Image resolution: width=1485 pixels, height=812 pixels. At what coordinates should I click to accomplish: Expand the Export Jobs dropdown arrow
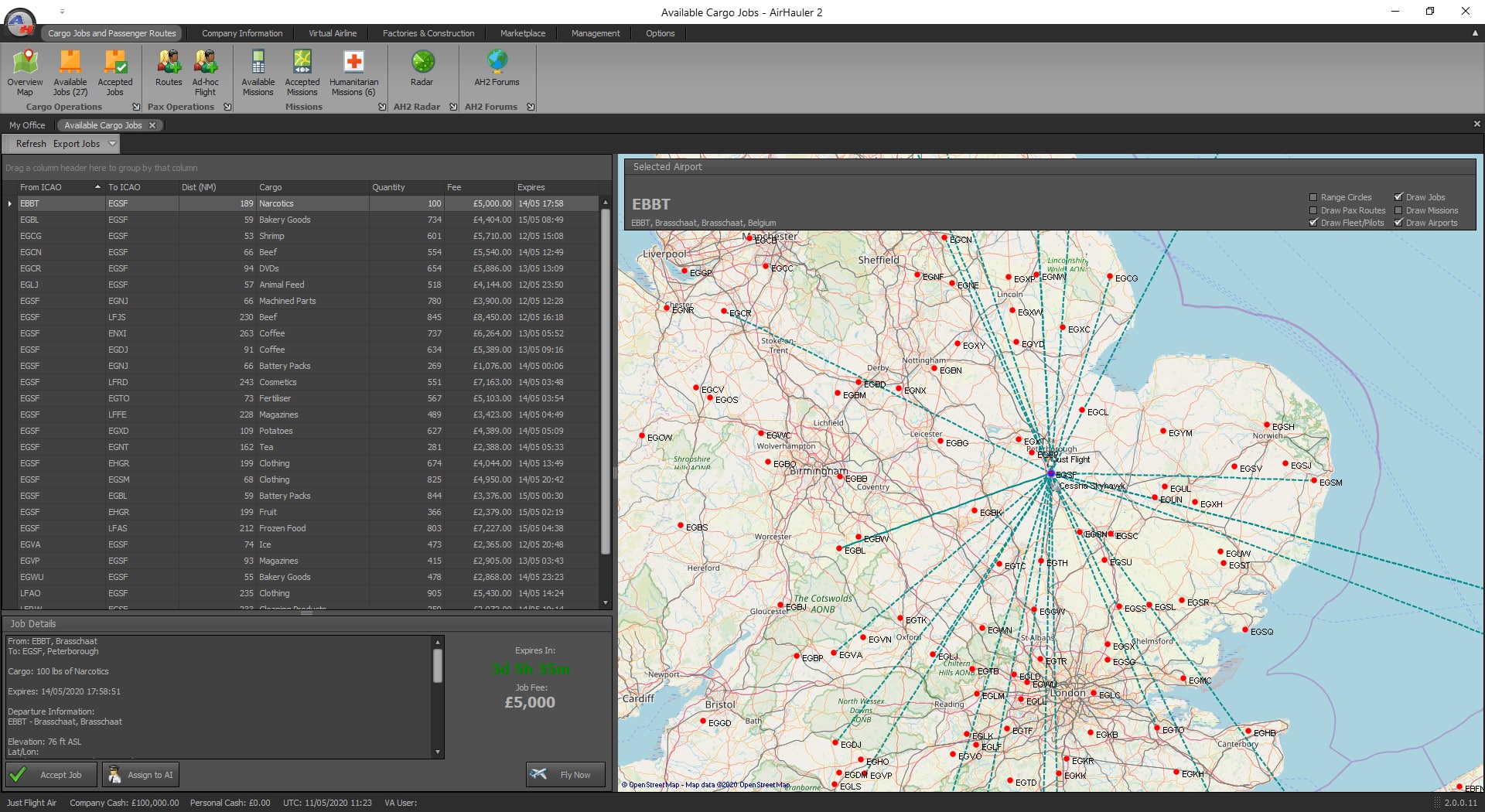tap(112, 144)
